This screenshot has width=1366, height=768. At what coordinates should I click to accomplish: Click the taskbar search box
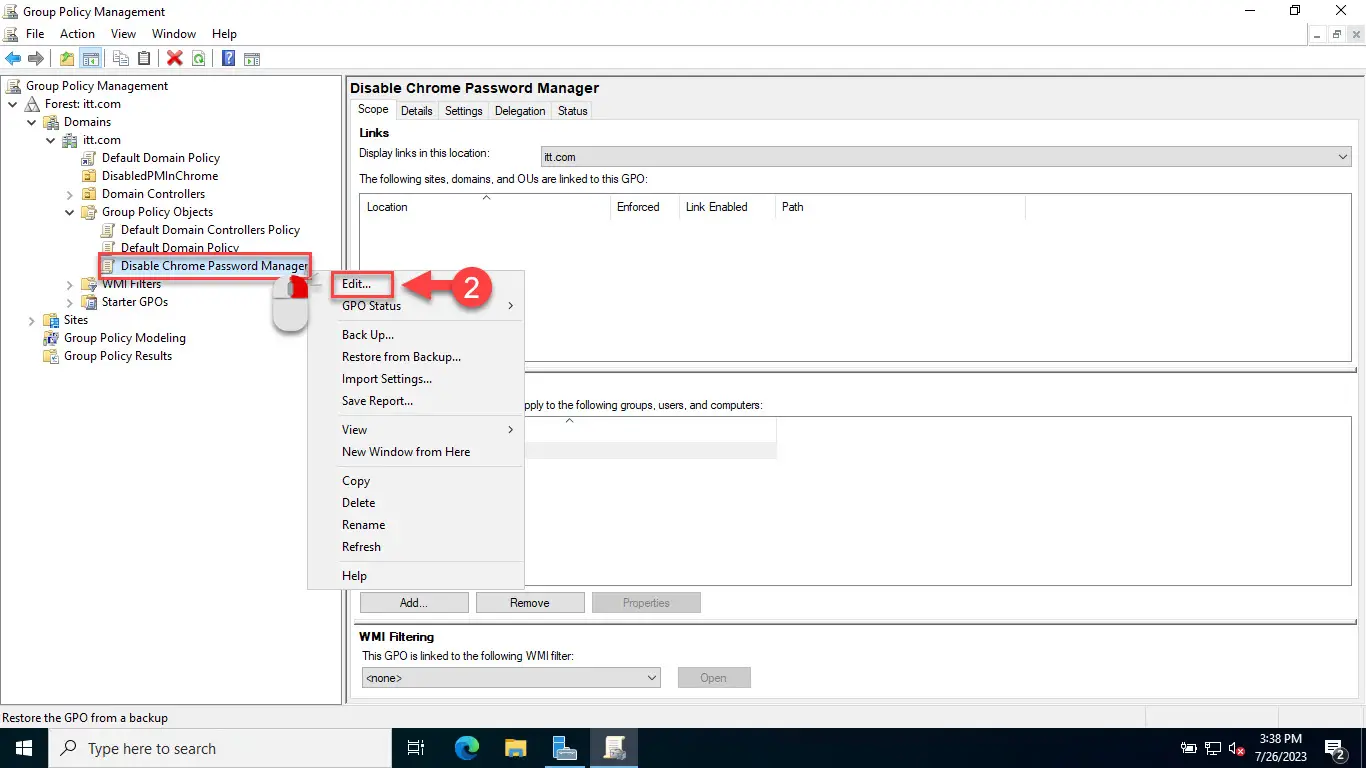219,748
